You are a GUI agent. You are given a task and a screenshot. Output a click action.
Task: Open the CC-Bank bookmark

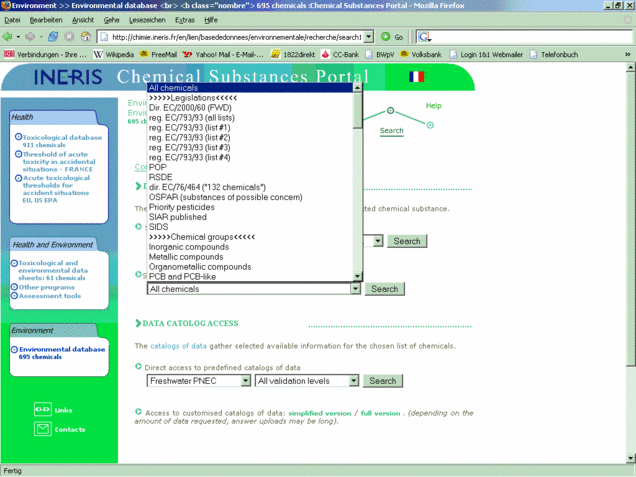tap(340, 54)
